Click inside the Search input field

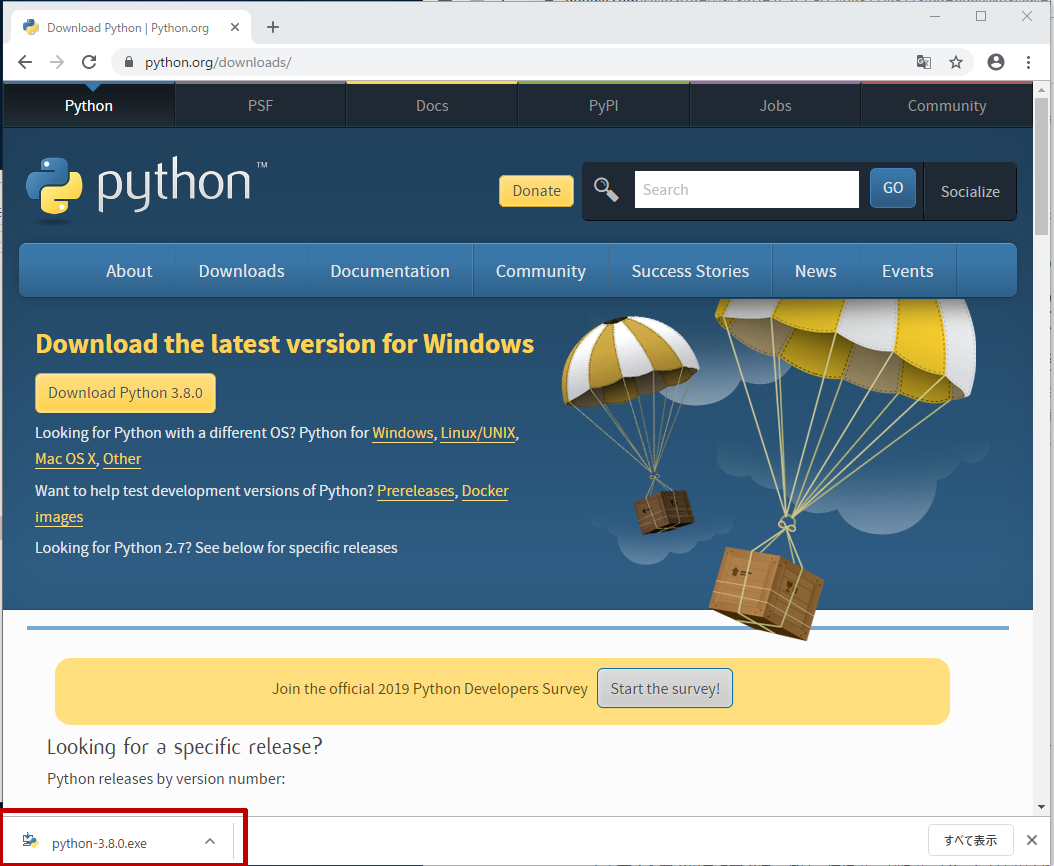coord(746,188)
